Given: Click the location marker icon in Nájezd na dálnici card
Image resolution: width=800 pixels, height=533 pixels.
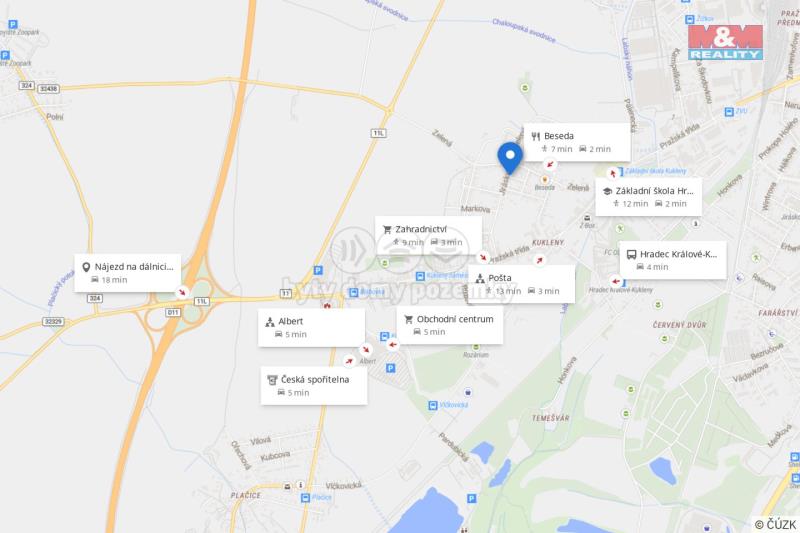Looking at the screenshot, I should tap(86, 267).
